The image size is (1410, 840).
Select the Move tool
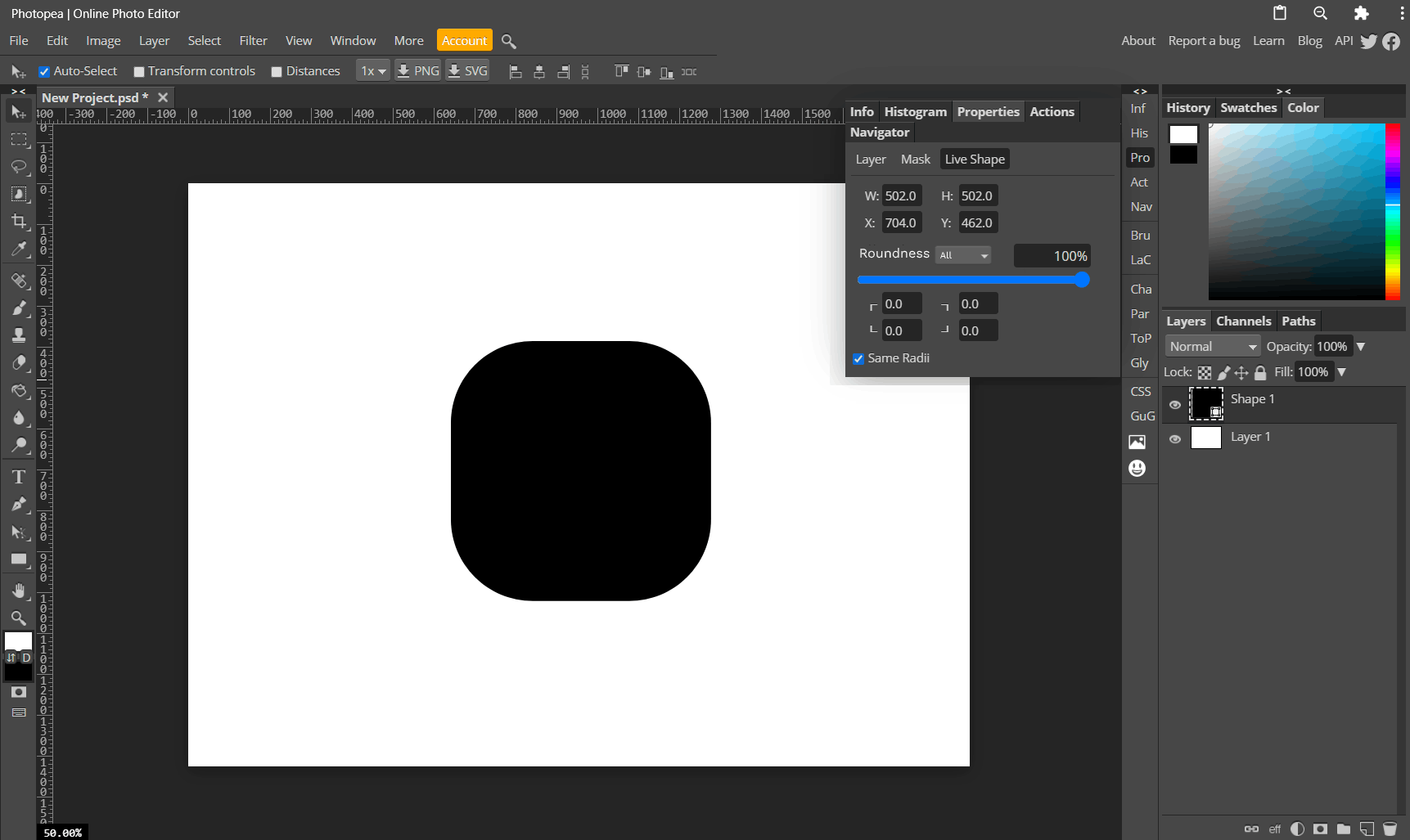coord(18,112)
